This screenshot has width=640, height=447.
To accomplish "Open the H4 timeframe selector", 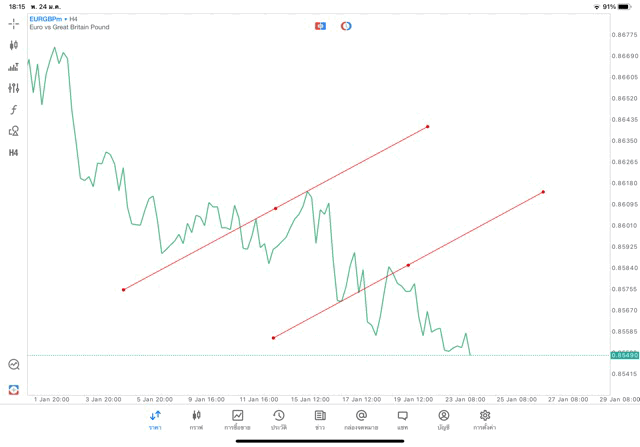I will pyautogui.click(x=14, y=153).
